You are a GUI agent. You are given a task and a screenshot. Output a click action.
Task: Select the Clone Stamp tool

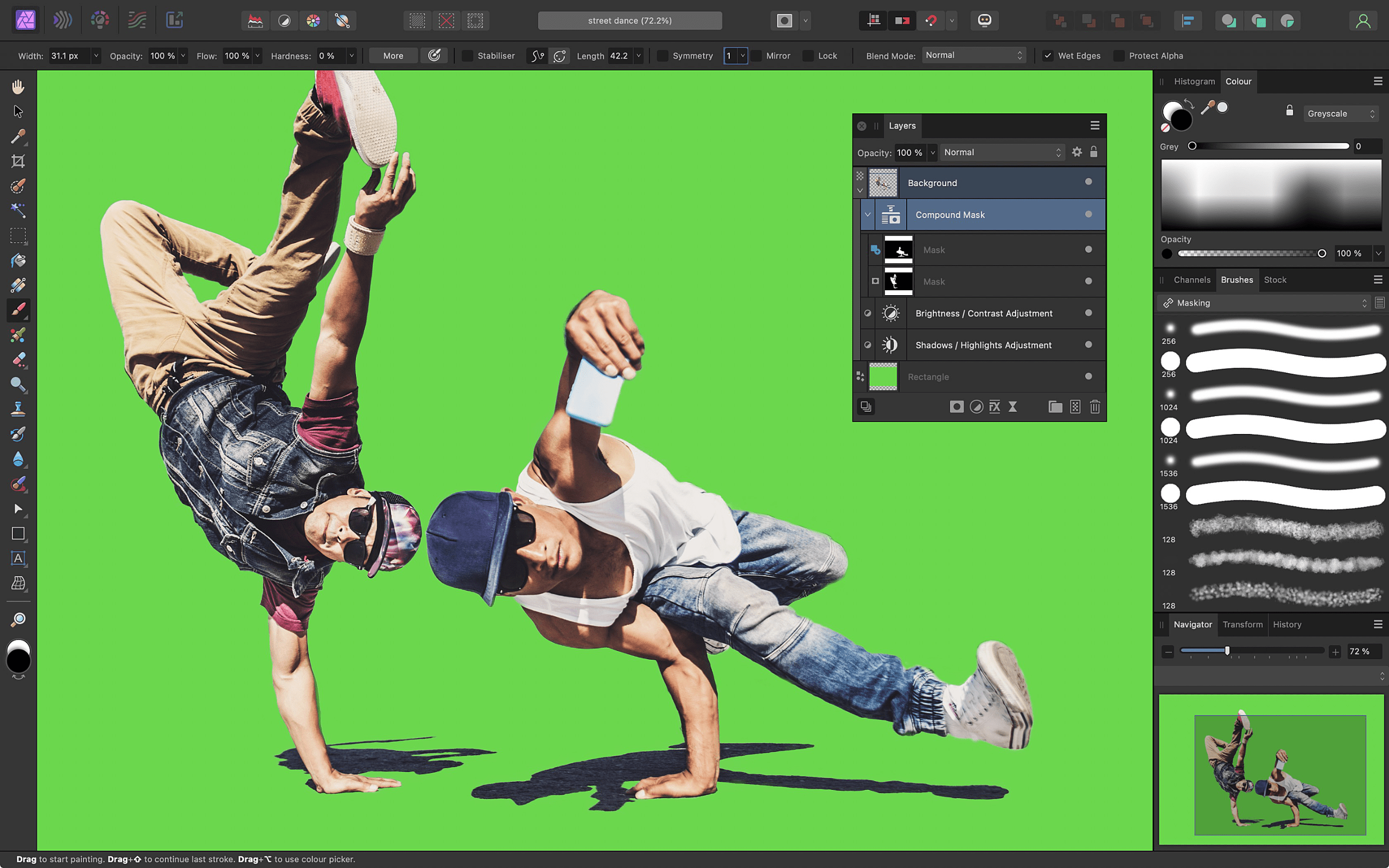click(18, 408)
